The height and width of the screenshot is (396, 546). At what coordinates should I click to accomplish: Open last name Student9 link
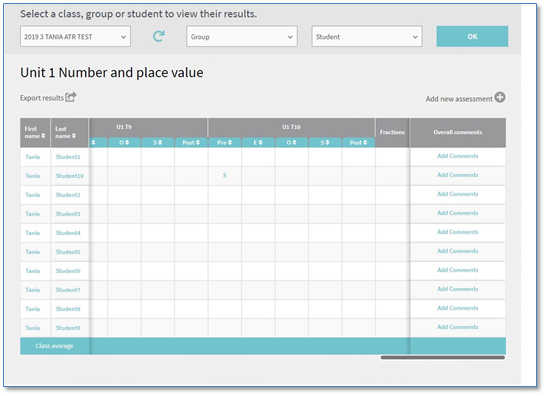tap(68, 328)
